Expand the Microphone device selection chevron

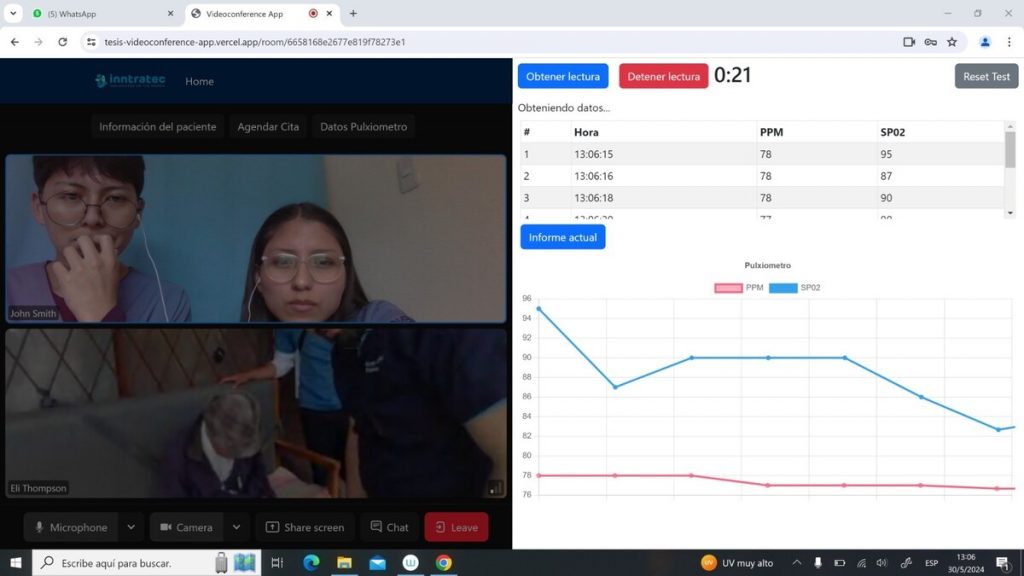pyautogui.click(x=130, y=527)
